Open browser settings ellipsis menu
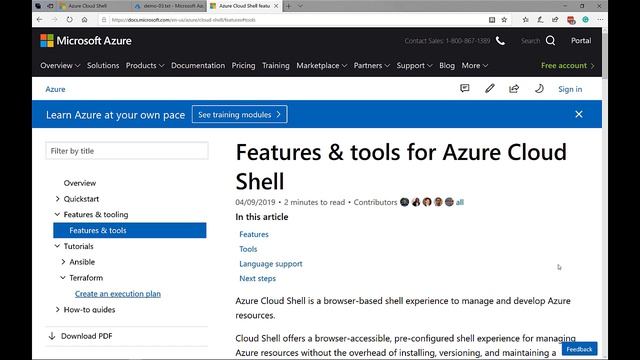The height and width of the screenshot is (360, 640). (600, 20)
